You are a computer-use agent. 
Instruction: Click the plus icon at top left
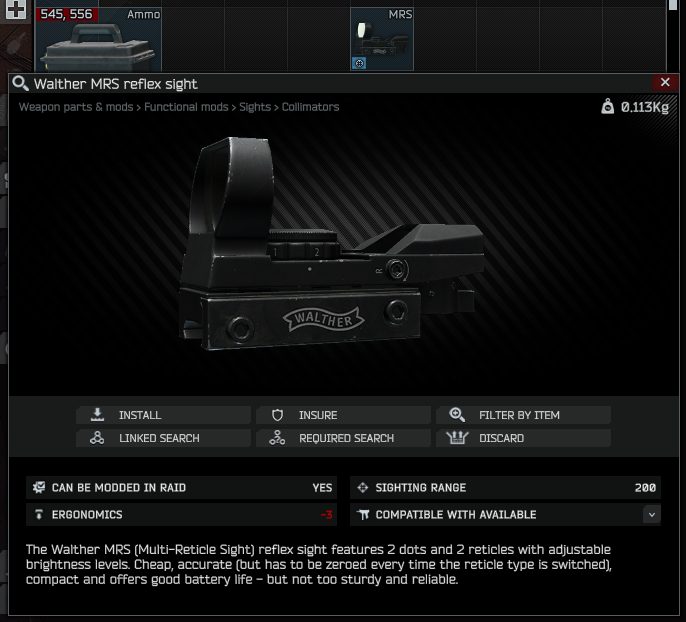(x=16, y=9)
